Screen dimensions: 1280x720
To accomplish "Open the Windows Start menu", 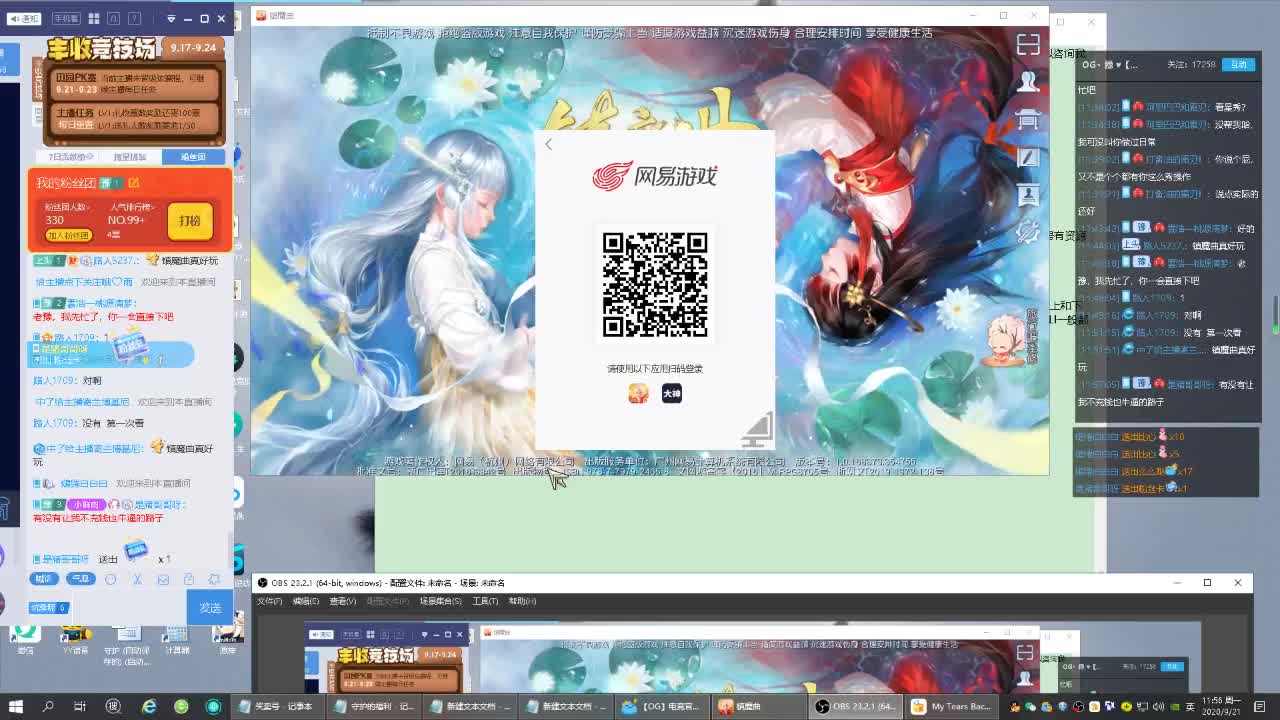I will [x=16, y=706].
